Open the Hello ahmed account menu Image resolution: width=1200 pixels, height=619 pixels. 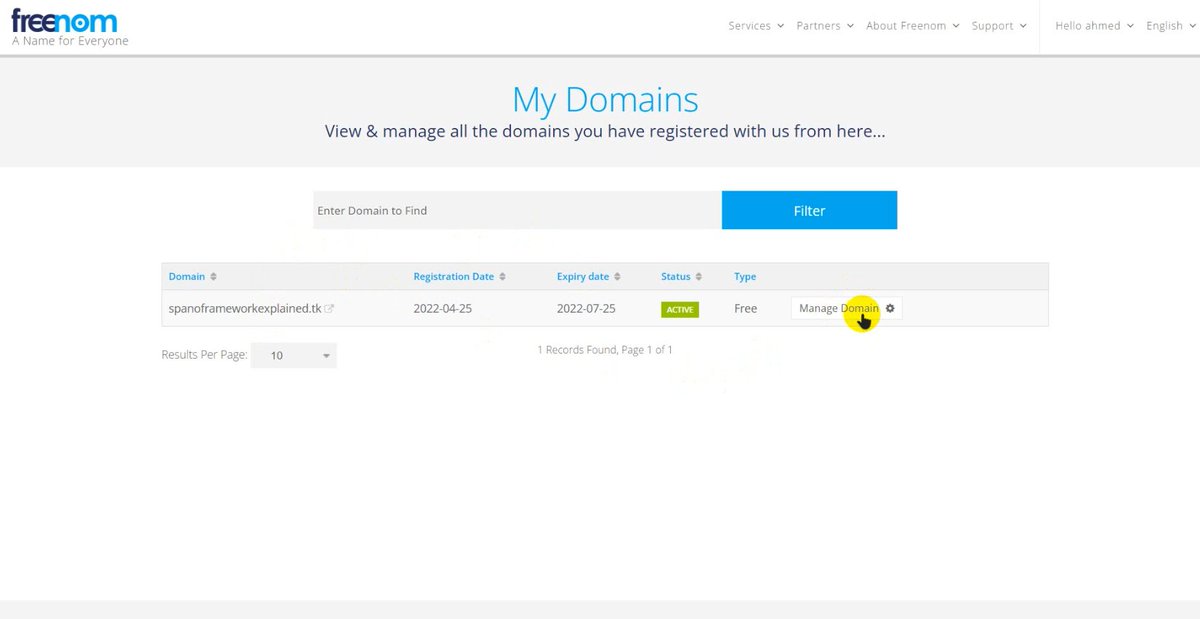tap(1095, 26)
